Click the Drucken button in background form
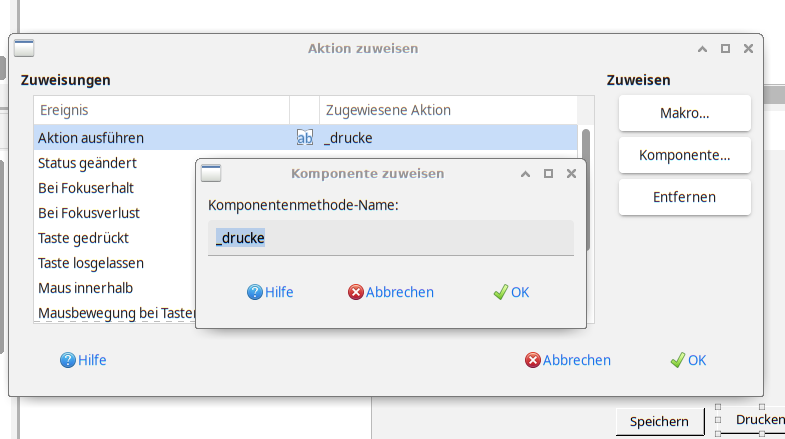Screen dimensions: 785x439 752,419
